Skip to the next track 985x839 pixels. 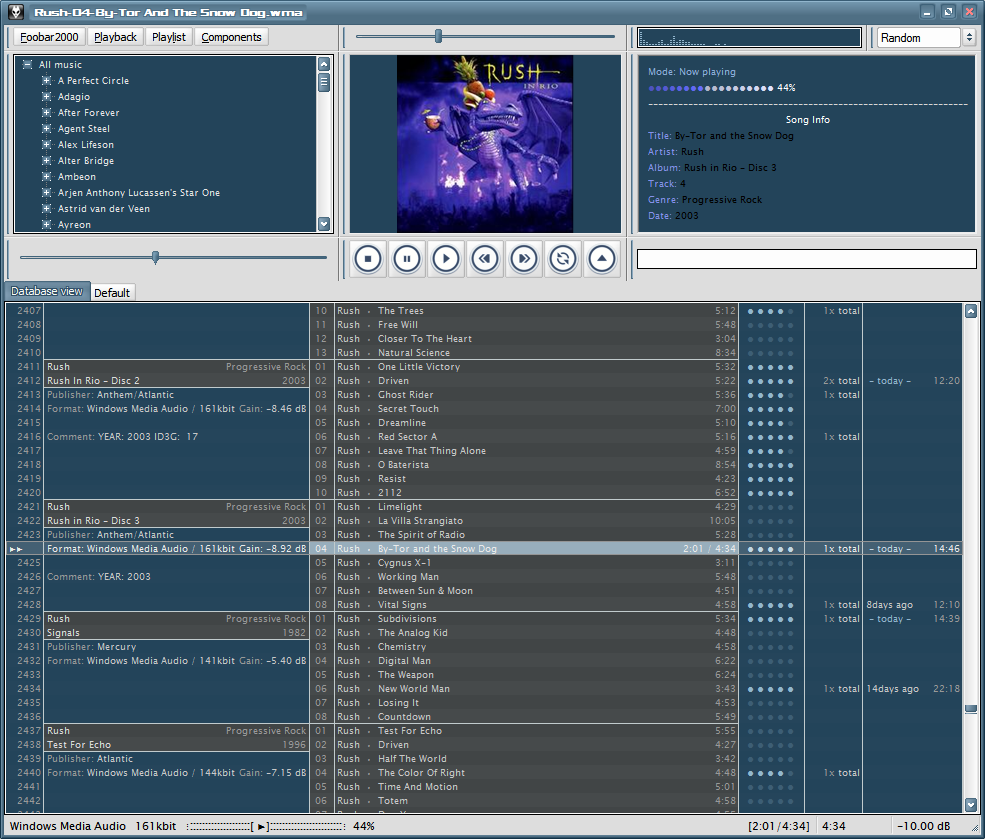(524, 259)
